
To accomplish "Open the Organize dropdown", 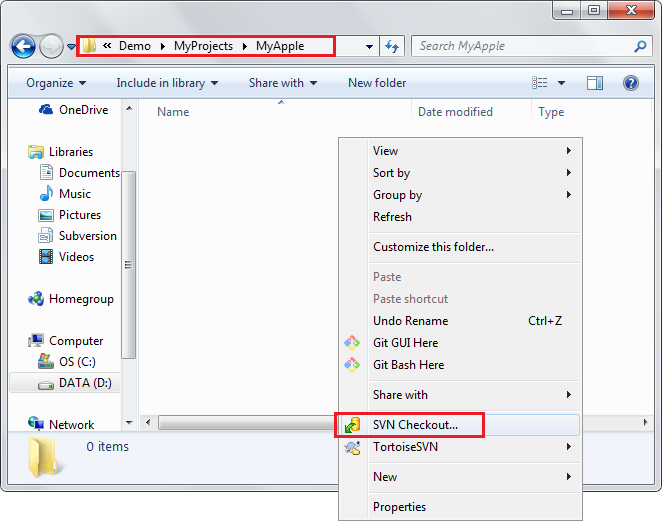I will 56,83.
